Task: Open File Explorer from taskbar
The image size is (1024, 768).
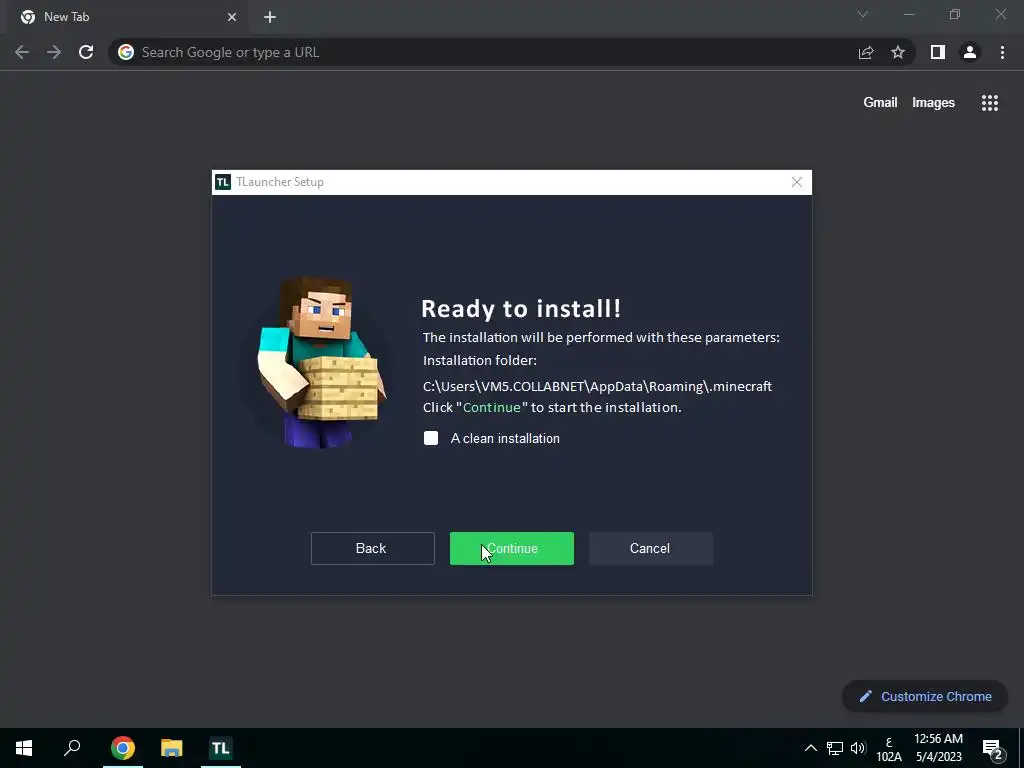Action: [x=172, y=748]
